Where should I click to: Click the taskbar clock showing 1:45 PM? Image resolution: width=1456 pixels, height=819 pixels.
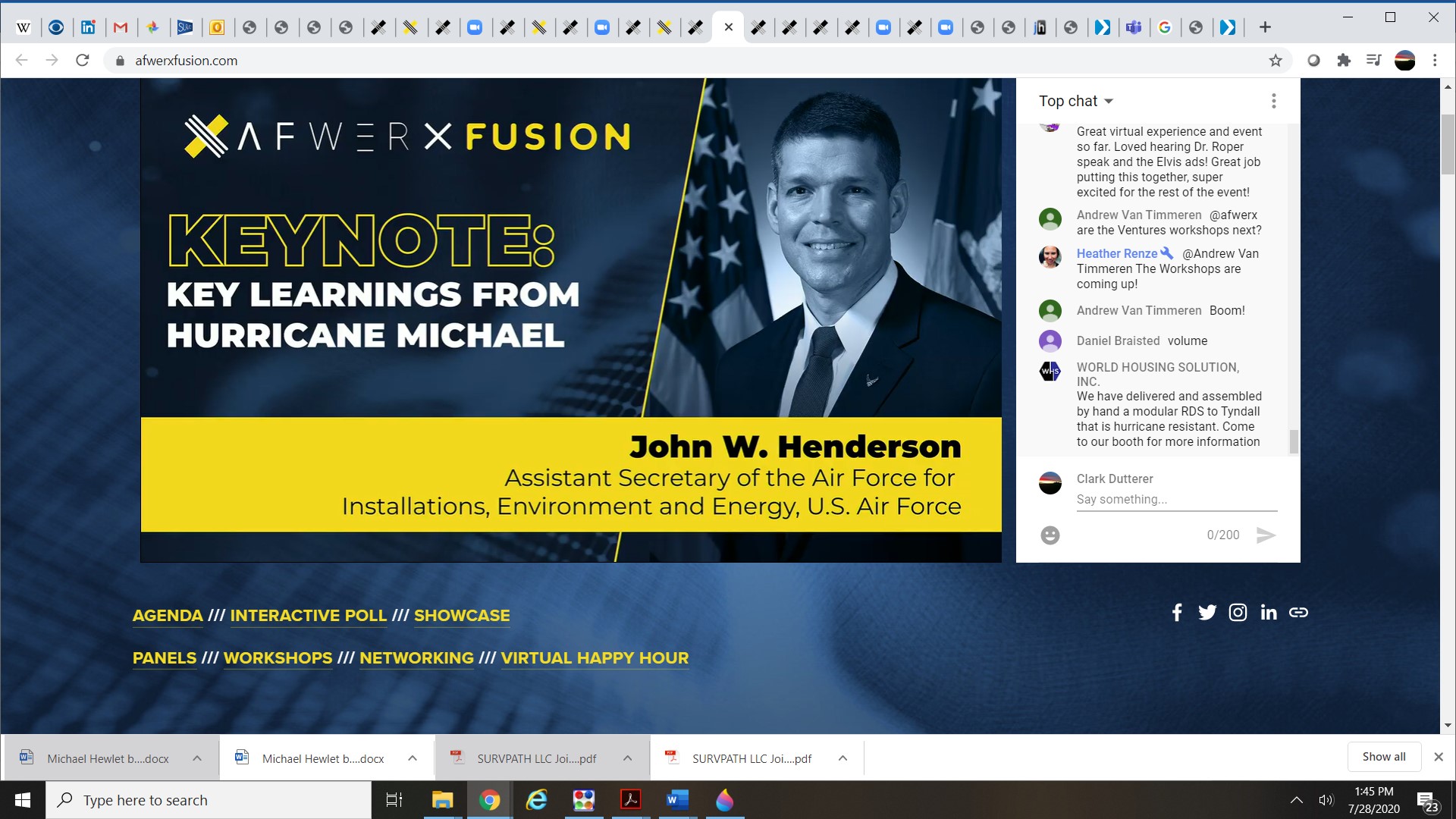pos(1373,800)
